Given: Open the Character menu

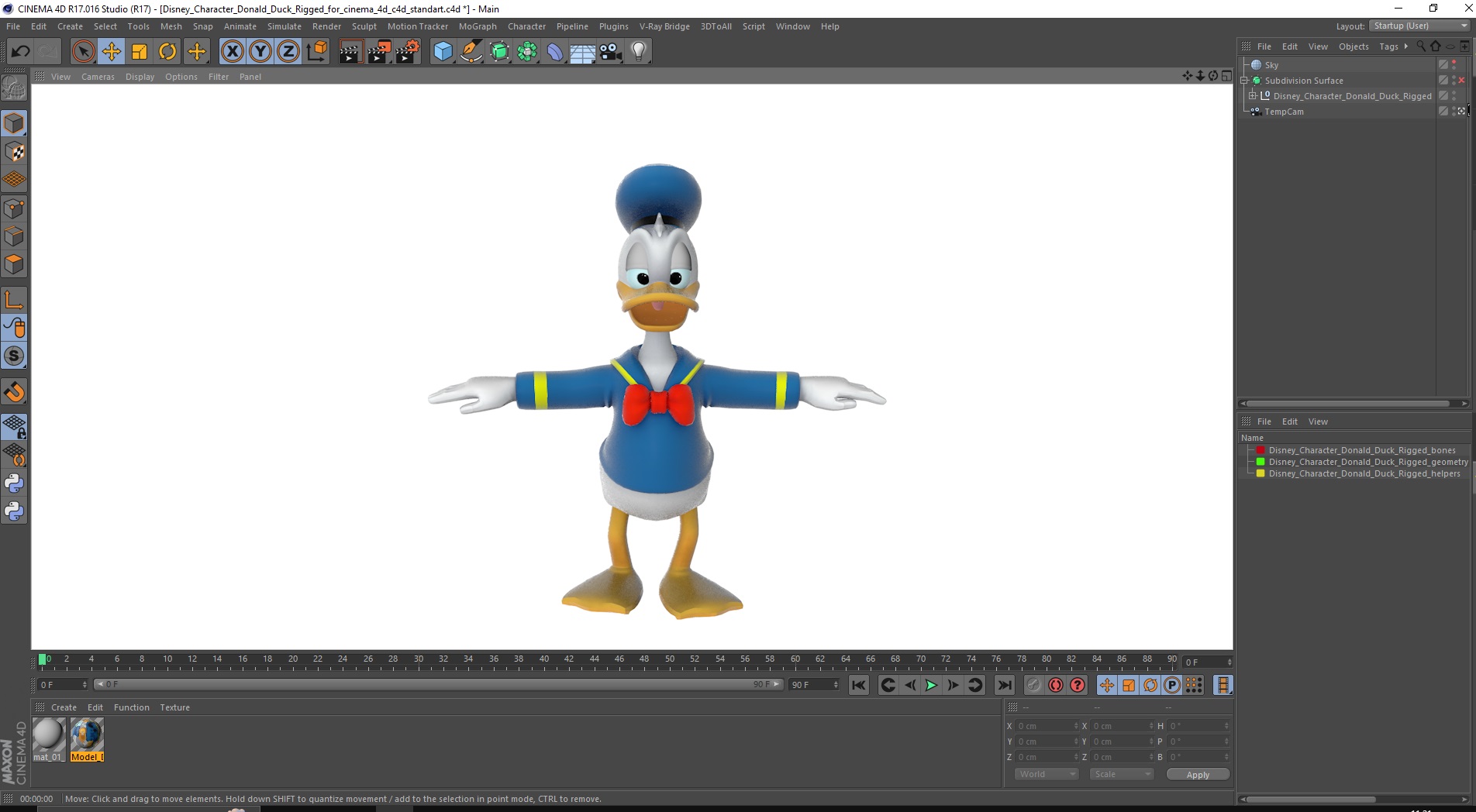Looking at the screenshot, I should coord(526,26).
